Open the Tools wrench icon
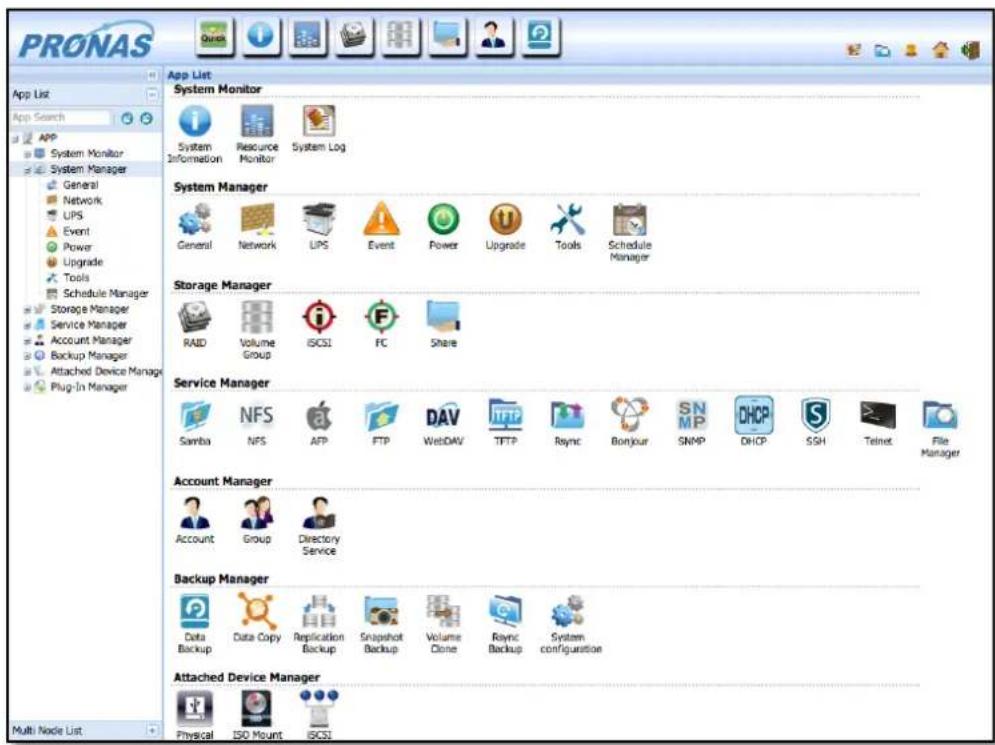The image size is (995, 745). [x=567, y=220]
